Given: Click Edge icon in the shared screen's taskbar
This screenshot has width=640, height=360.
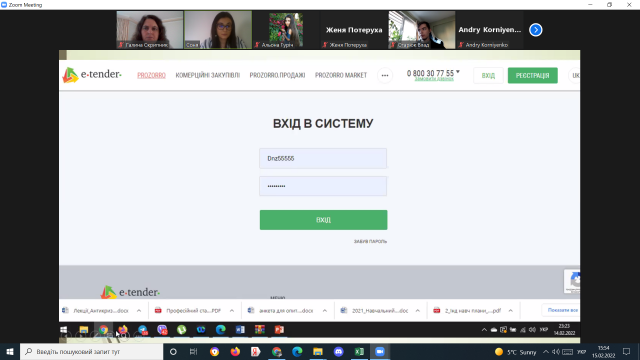Looking at the screenshot, I should 220,329.
